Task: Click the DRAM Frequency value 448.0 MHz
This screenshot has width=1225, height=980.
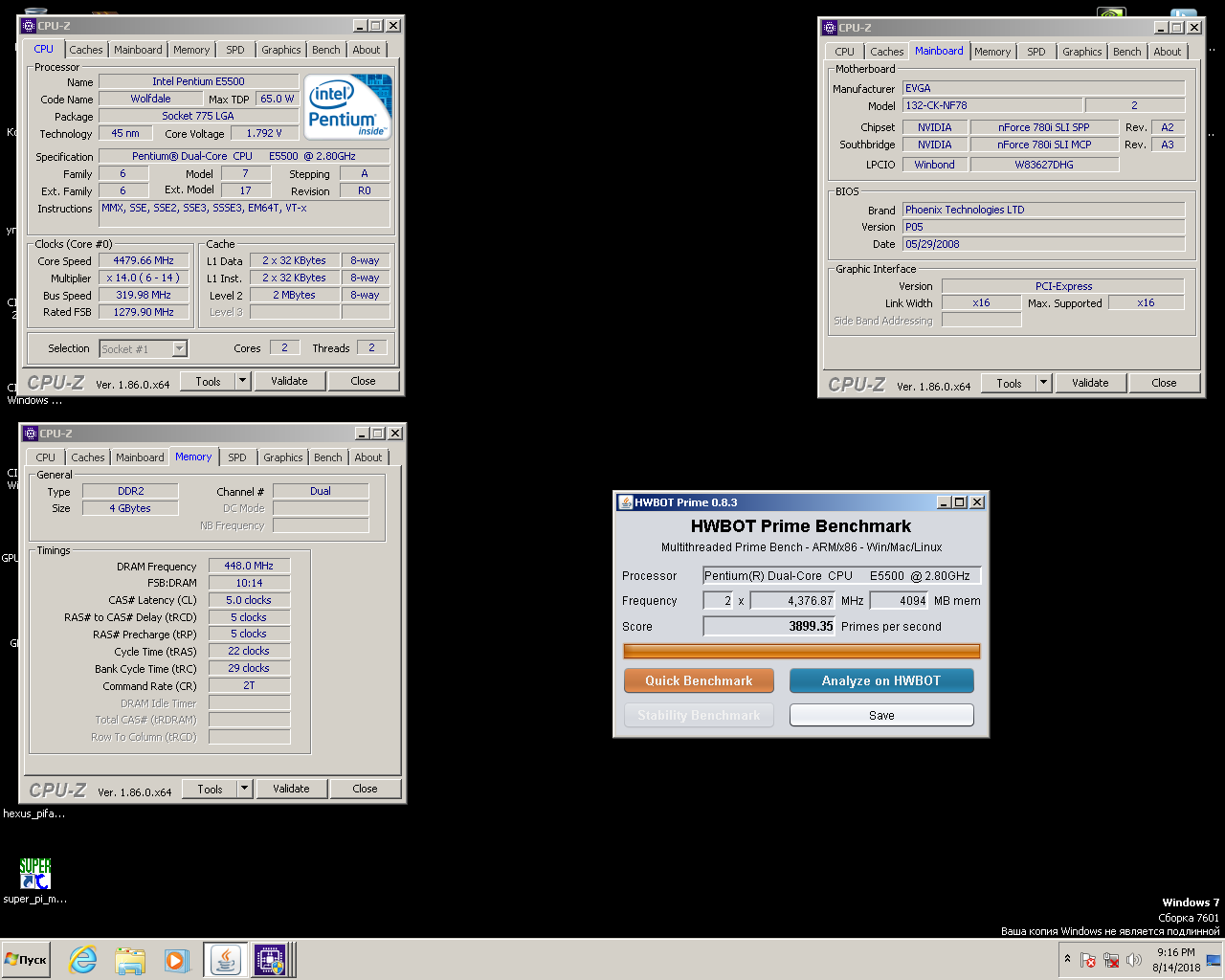Action: (249, 566)
